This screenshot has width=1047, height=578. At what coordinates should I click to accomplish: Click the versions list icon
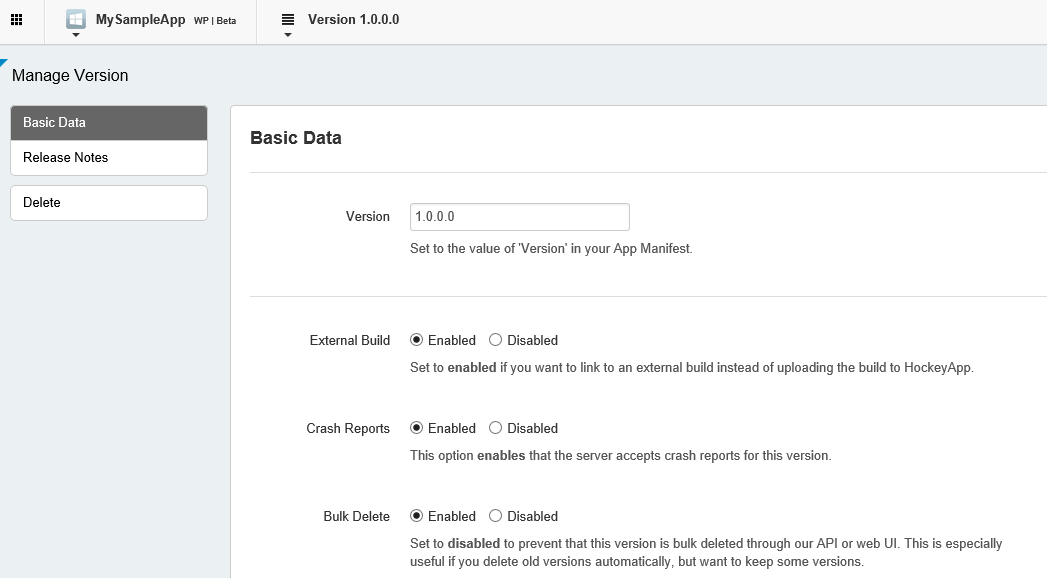point(288,19)
